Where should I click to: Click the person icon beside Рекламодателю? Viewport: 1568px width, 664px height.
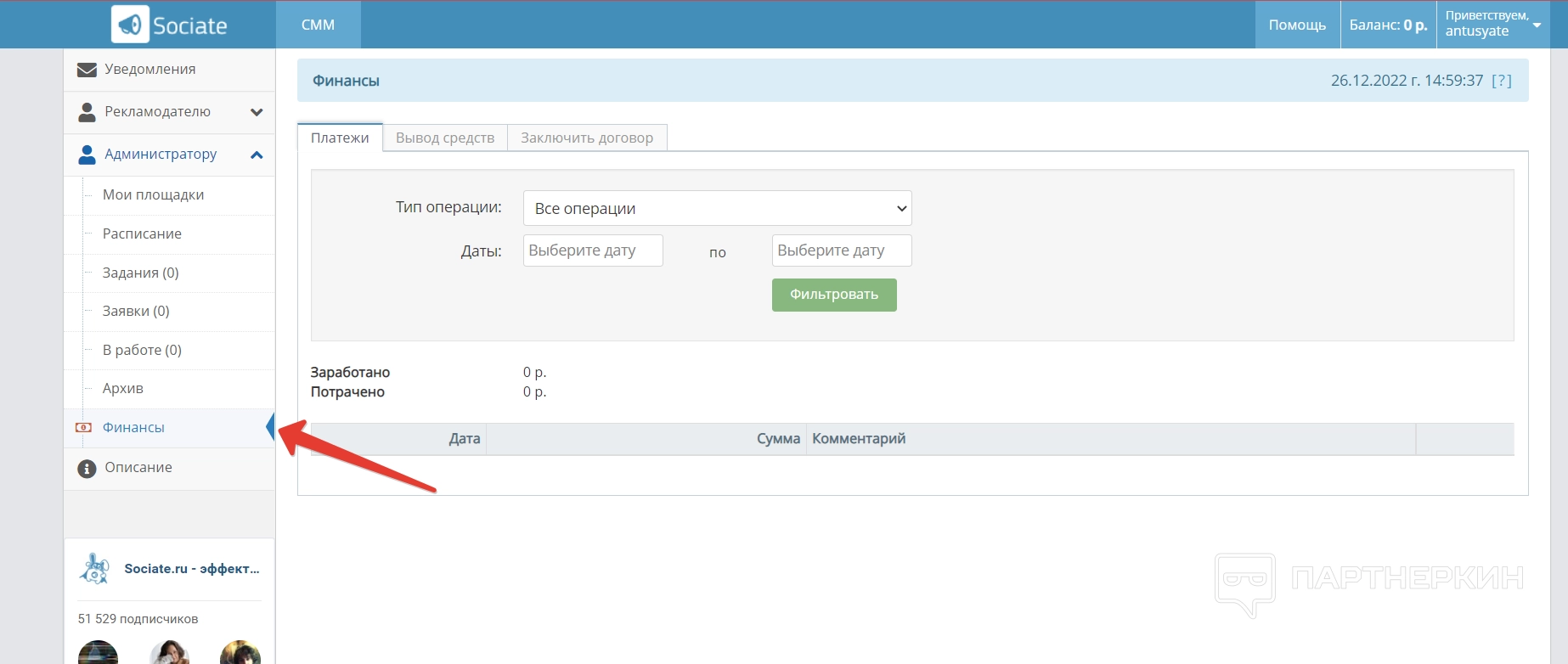click(x=87, y=112)
